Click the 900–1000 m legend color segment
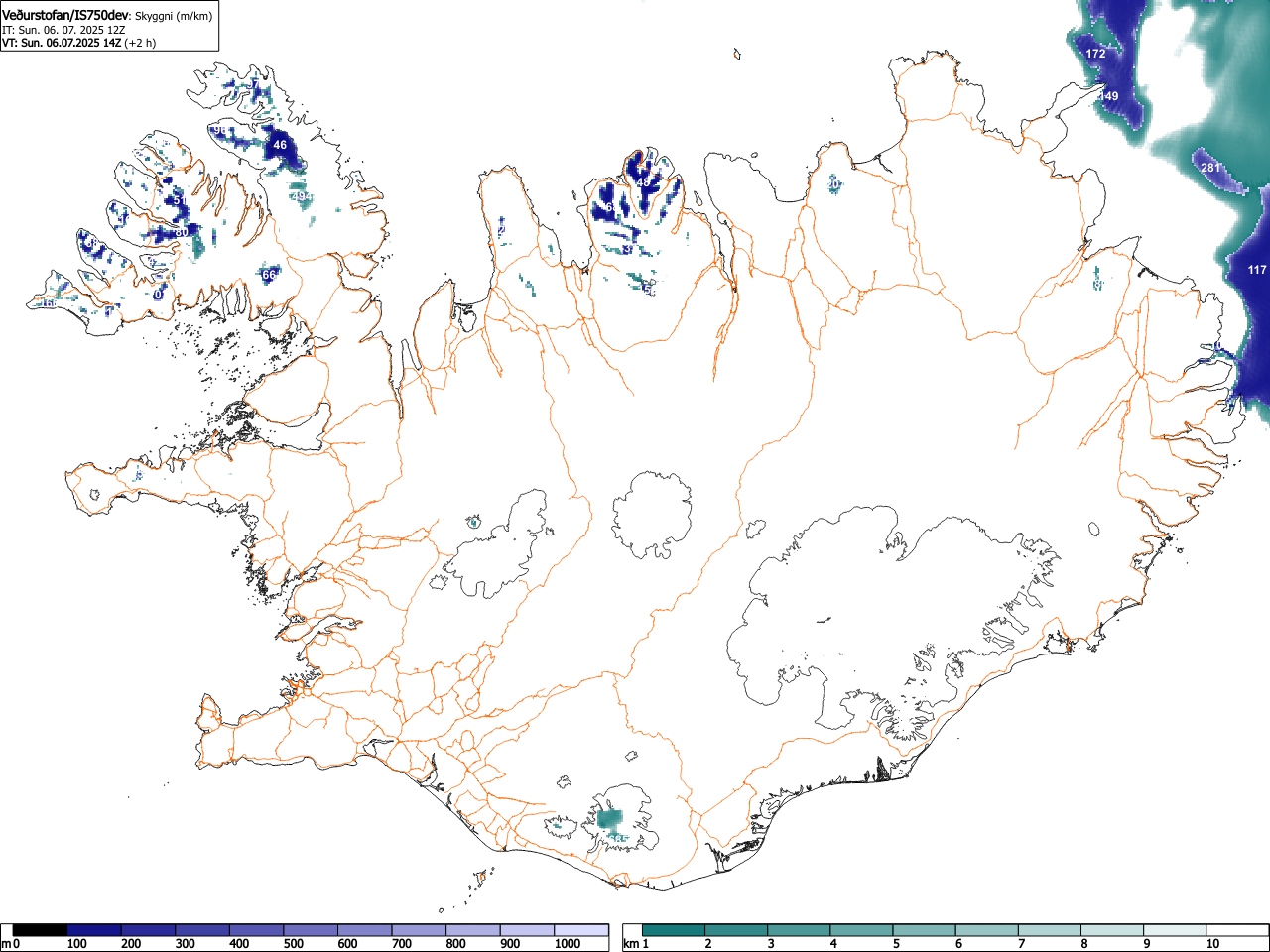Viewport: 1270px width, 952px height. [527, 930]
